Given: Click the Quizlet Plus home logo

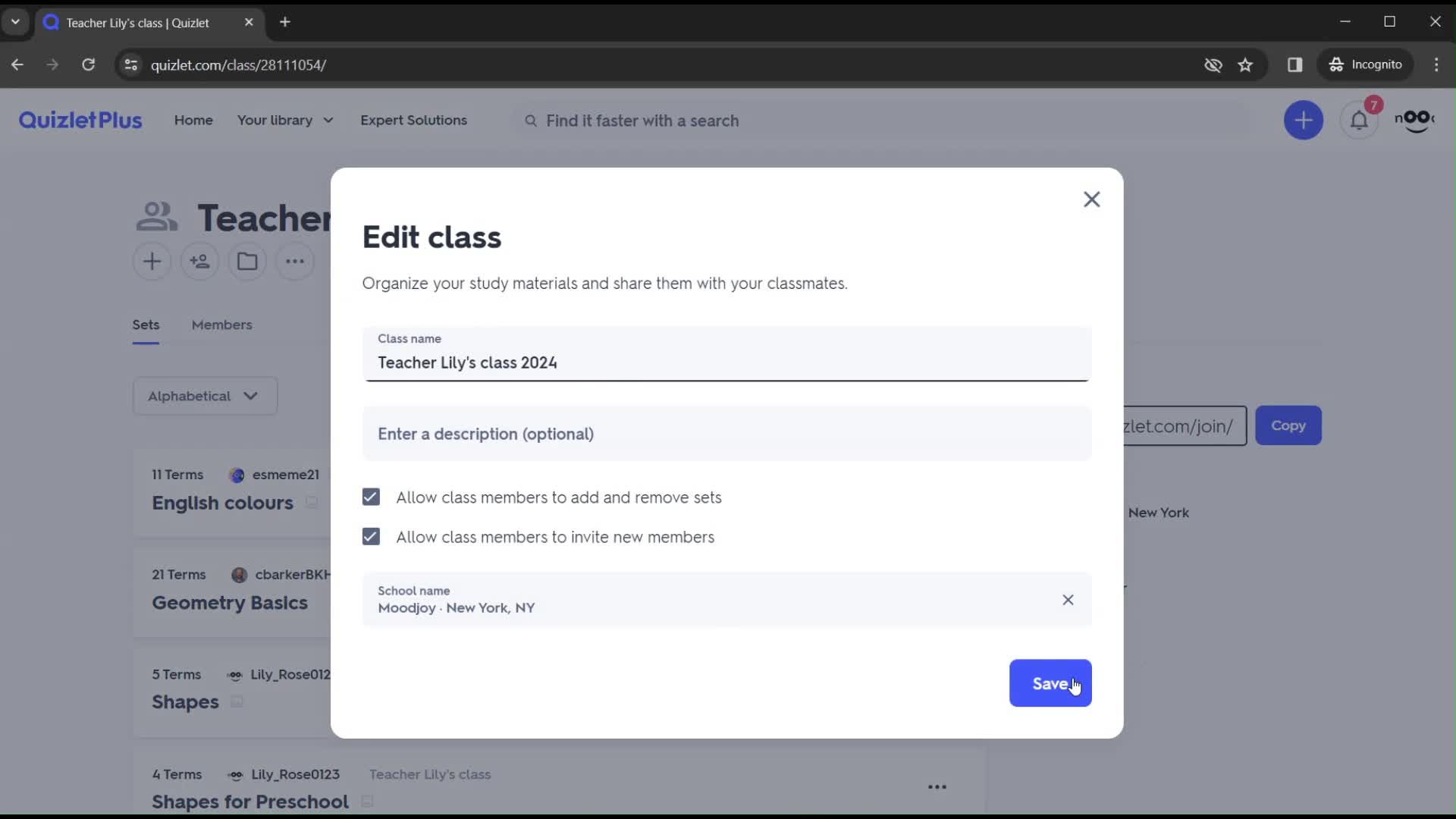Looking at the screenshot, I should click(81, 120).
